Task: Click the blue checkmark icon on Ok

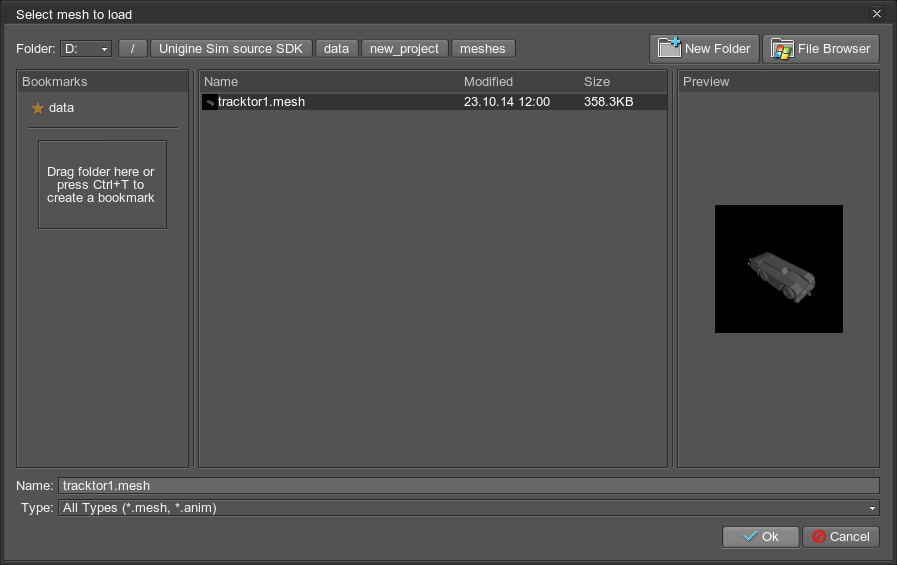Action: coord(750,536)
